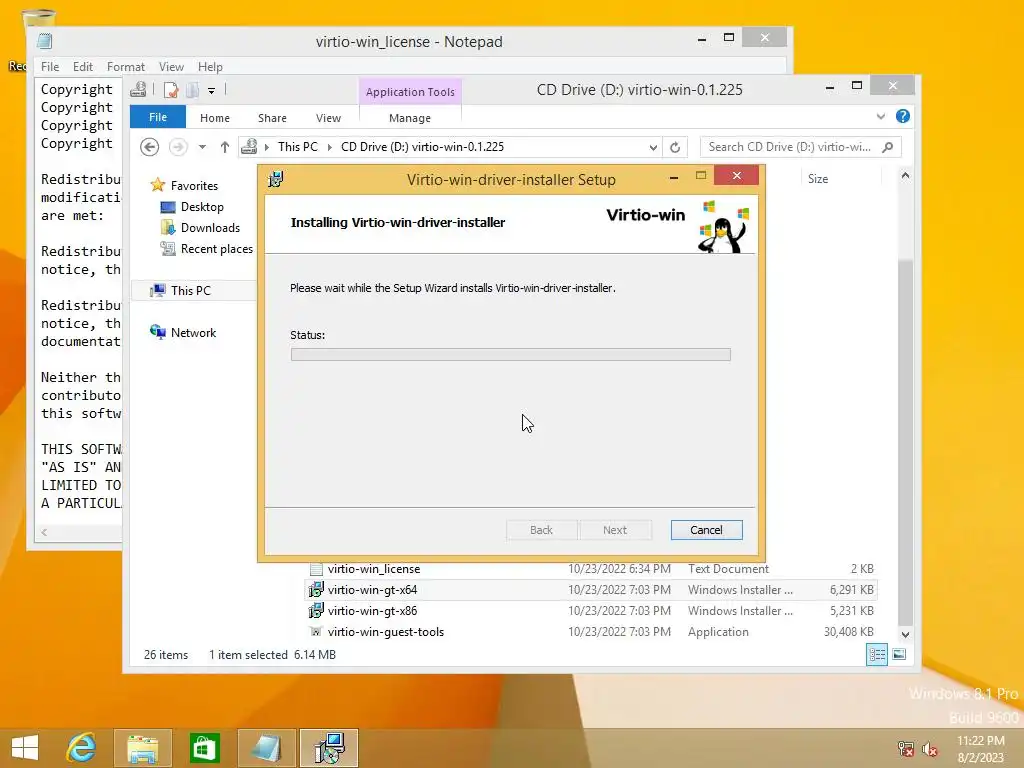Switch to the Home ribbon tab
This screenshot has height=768, width=1024.
[x=215, y=118]
